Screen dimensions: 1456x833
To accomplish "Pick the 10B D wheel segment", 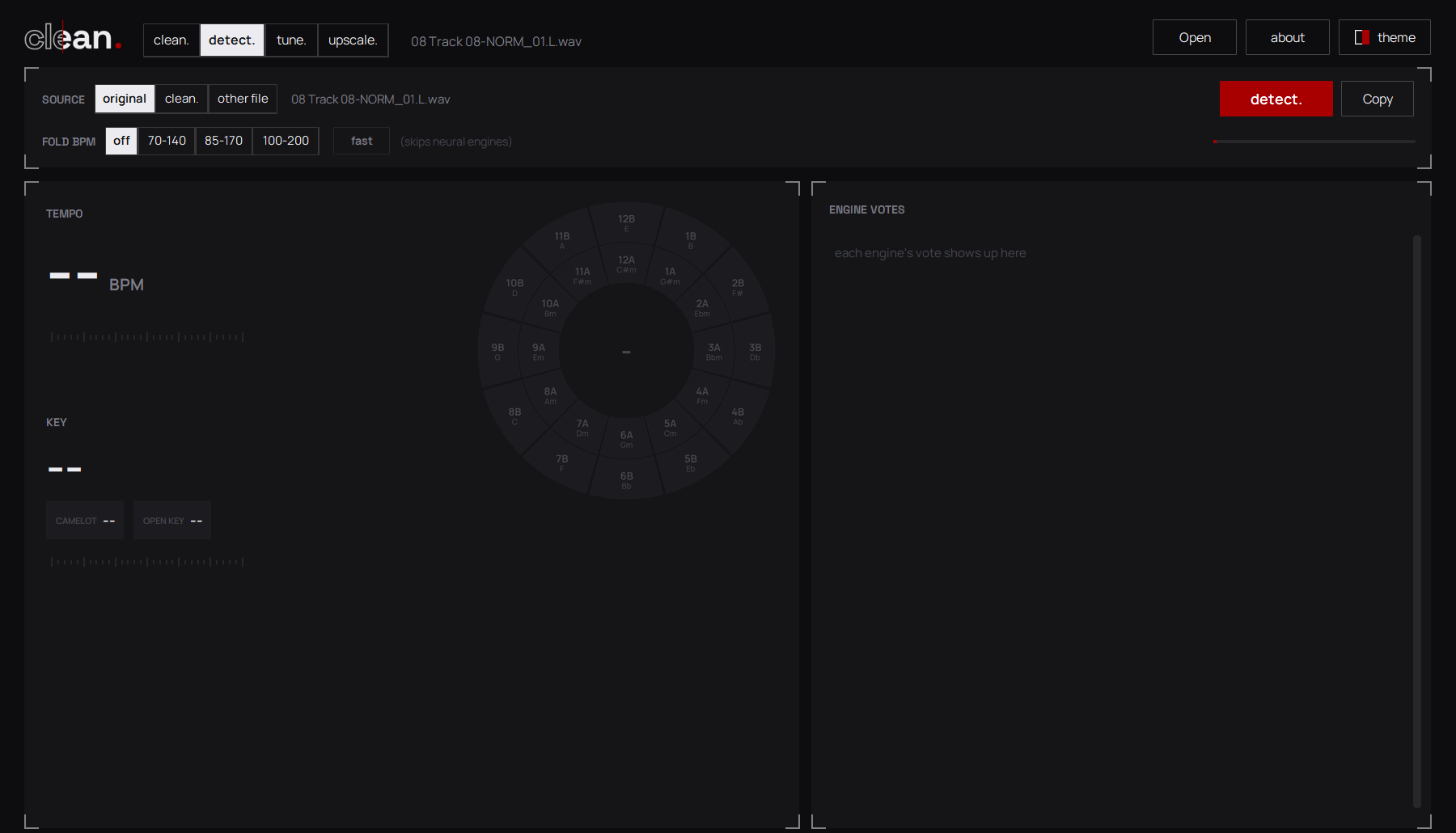I will point(514,287).
